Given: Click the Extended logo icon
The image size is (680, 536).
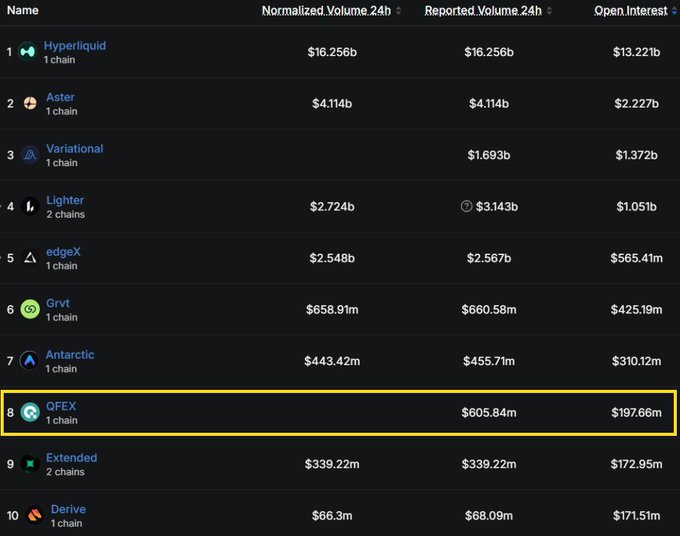Looking at the screenshot, I should tap(30, 464).
